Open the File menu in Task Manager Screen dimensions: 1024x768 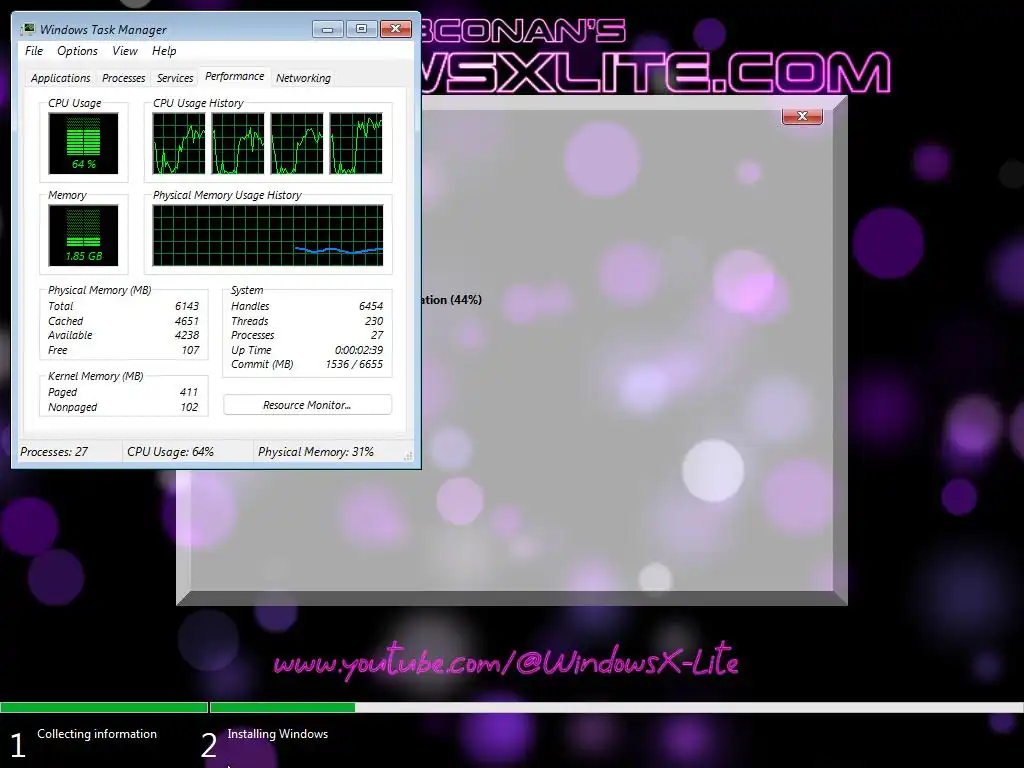click(34, 51)
